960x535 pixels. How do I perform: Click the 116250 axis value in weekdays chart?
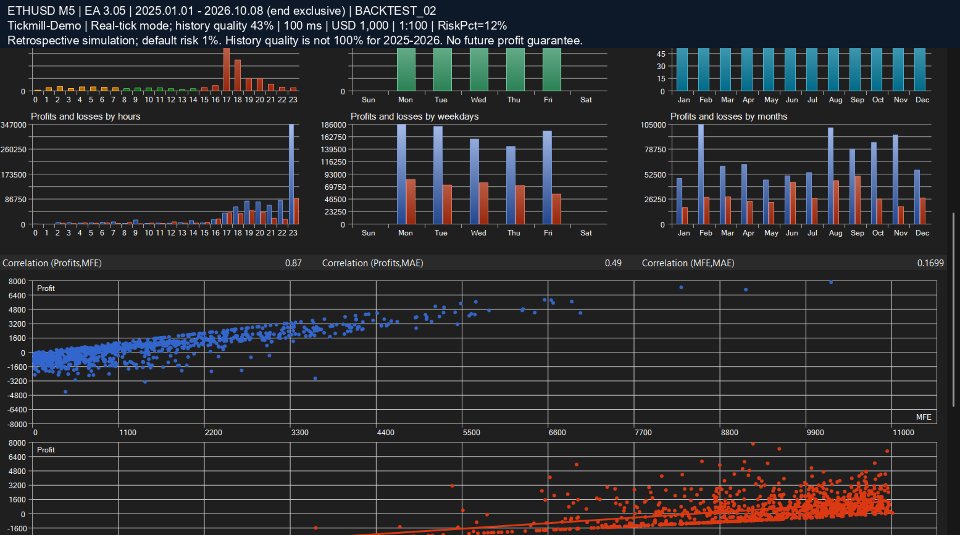(x=334, y=162)
